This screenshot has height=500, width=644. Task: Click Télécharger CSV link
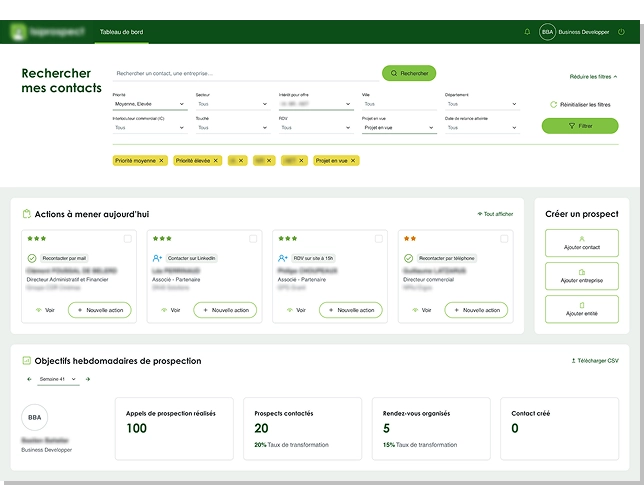[594, 360]
